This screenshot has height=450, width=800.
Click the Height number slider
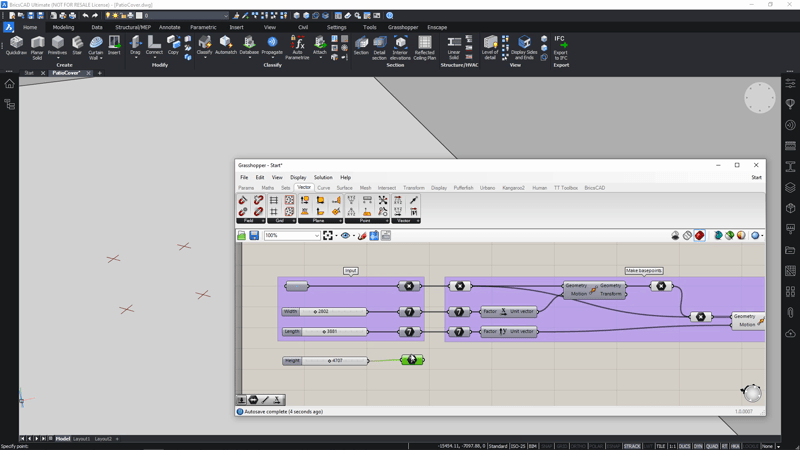[x=325, y=361]
